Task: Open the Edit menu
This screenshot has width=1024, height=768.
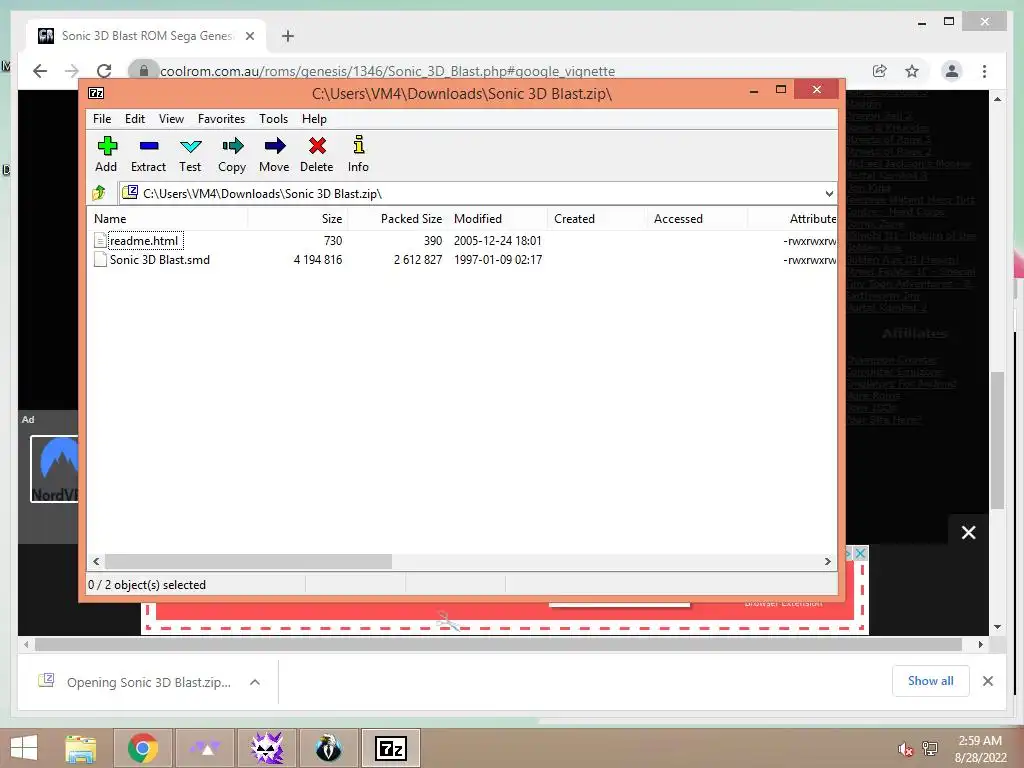Action: click(x=135, y=119)
